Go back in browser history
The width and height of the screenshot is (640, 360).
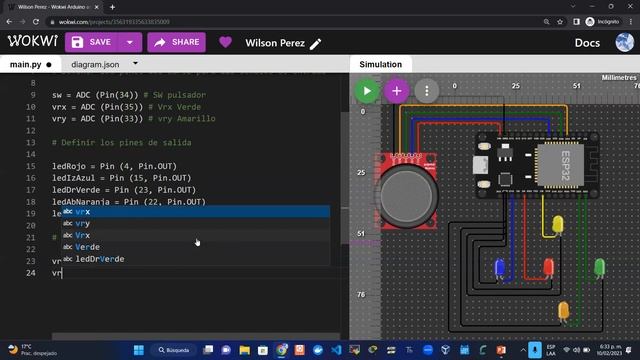point(9,22)
